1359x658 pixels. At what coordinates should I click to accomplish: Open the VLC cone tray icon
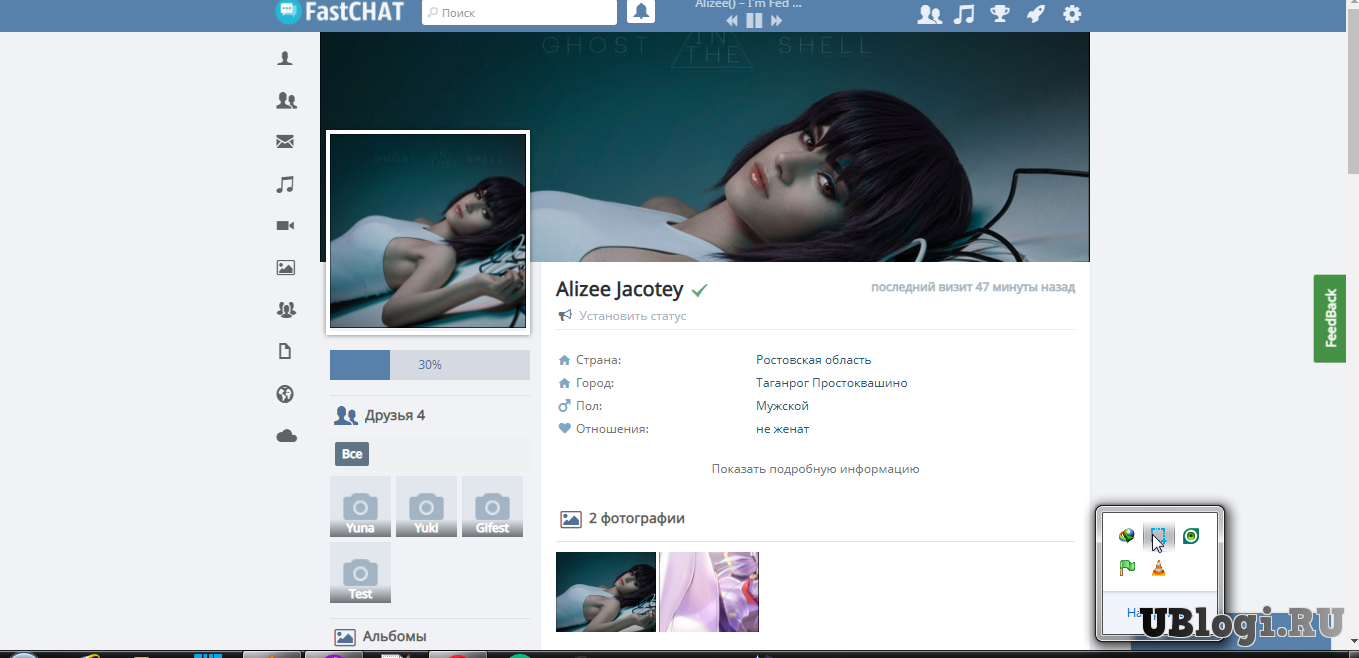1158,568
